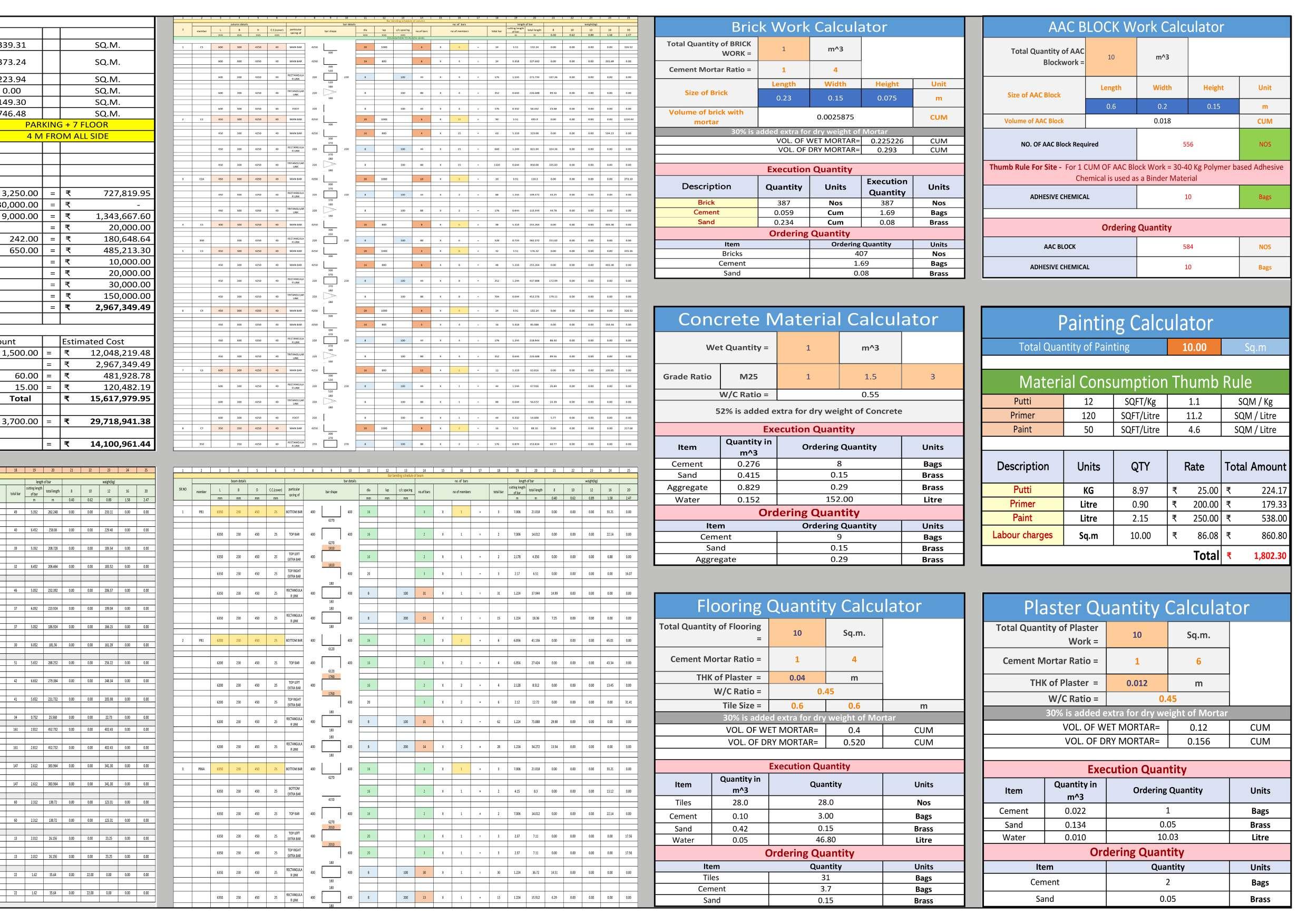The height and width of the screenshot is (924, 1307).
Task: Click the painting Total amount 1,802.30
Action: 1270,556
